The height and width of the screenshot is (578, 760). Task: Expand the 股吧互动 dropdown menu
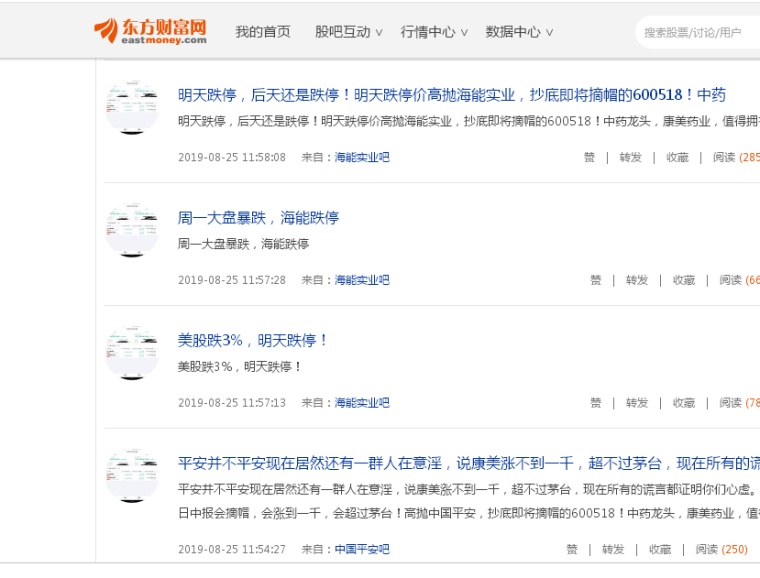pyautogui.click(x=348, y=32)
